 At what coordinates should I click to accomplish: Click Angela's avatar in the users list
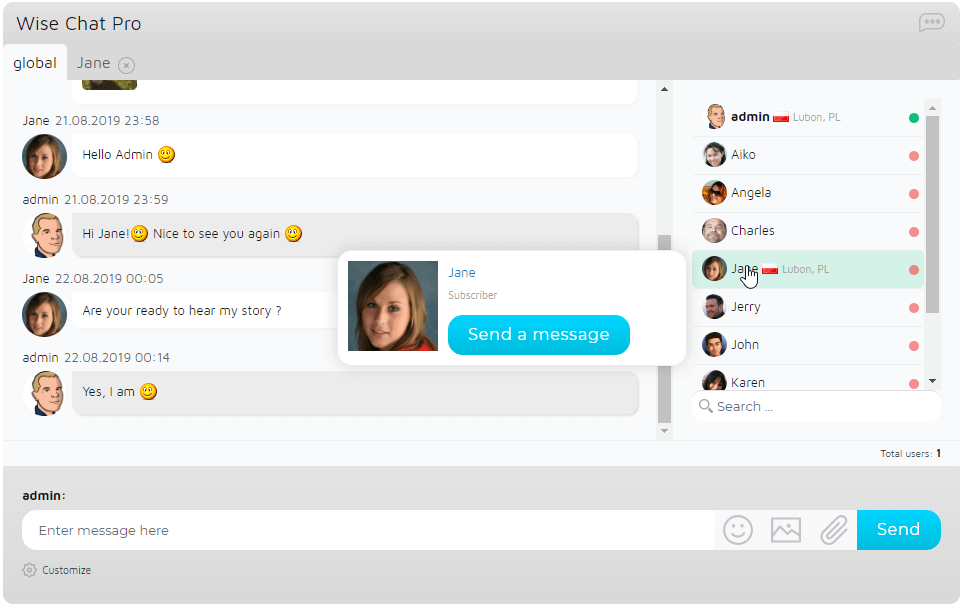pos(714,193)
